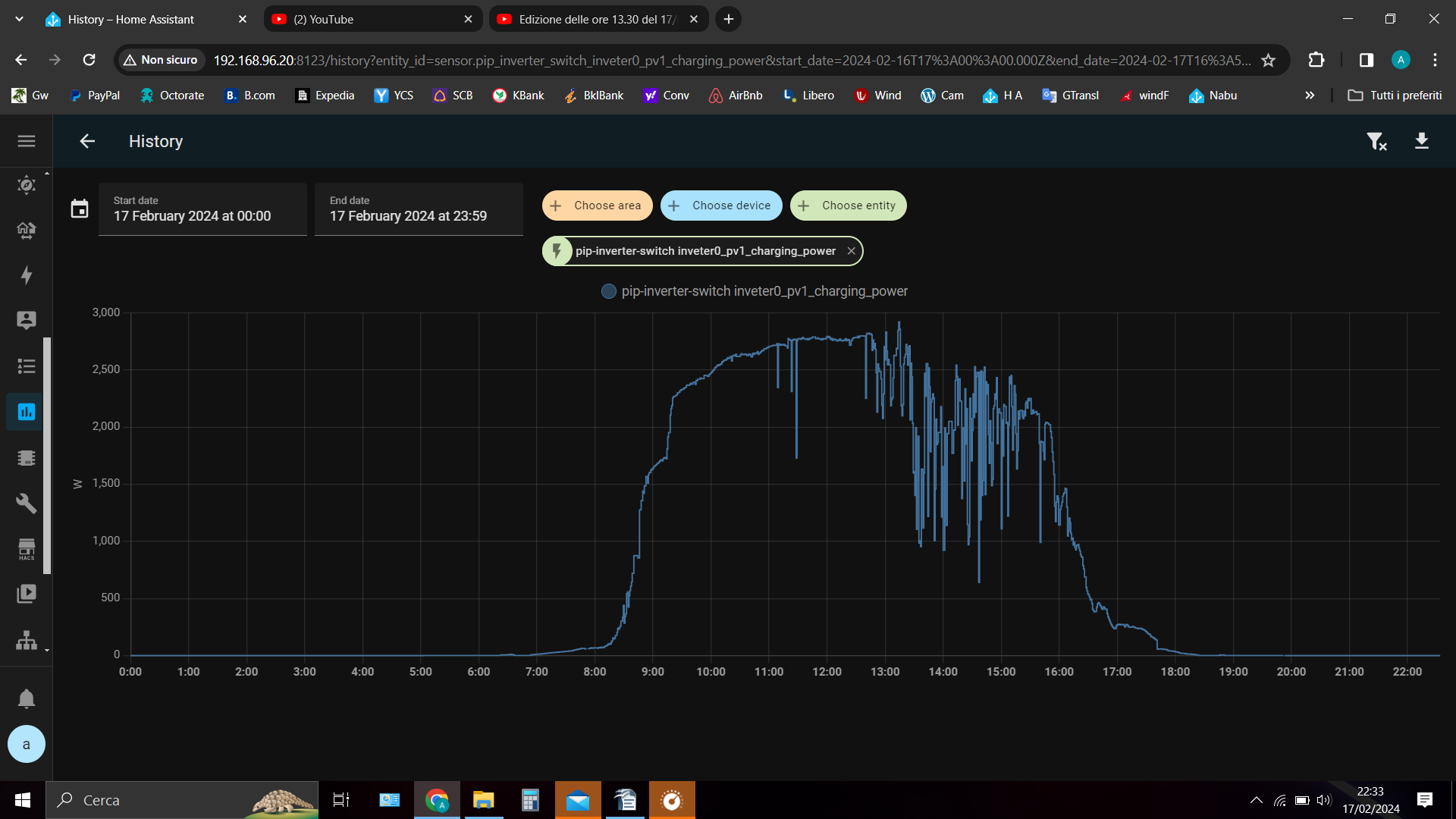The width and height of the screenshot is (1456, 819).
Task: Open the Notifications bell icon
Action: tap(27, 698)
